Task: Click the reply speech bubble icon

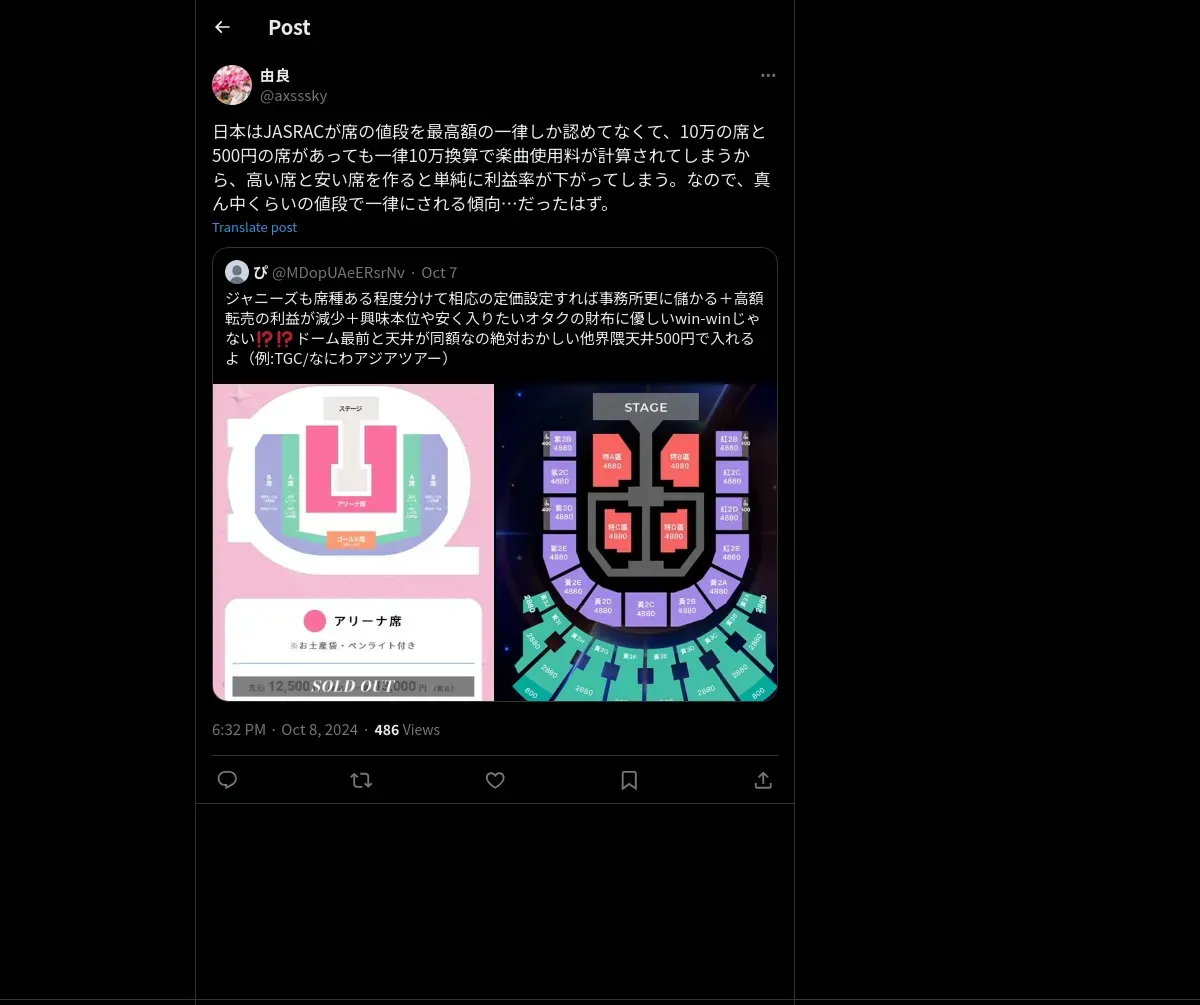Action: coord(227,780)
